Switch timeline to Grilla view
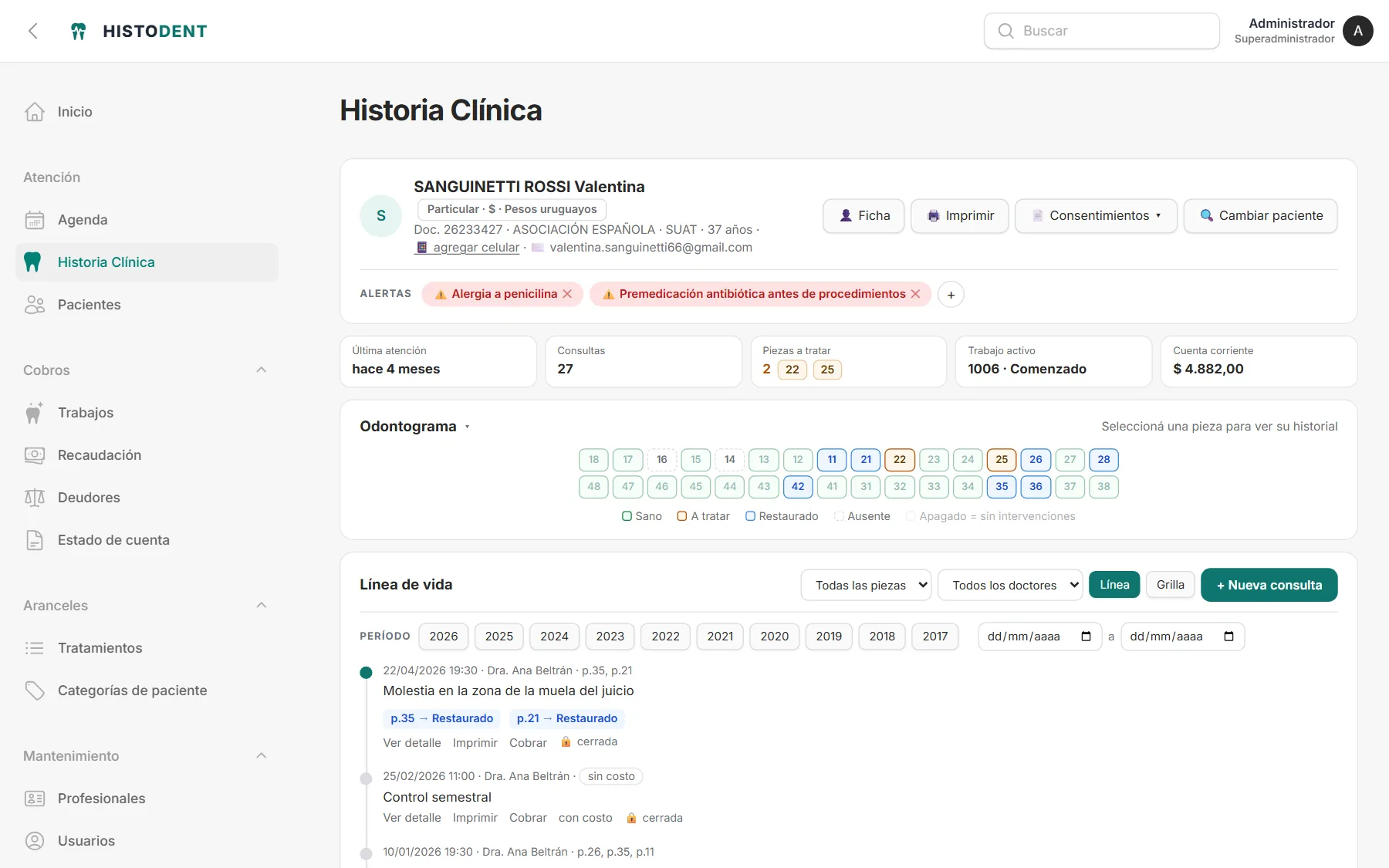Image resolution: width=1389 pixels, height=868 pixels. pyautogui.click(x=1171, y=585)
